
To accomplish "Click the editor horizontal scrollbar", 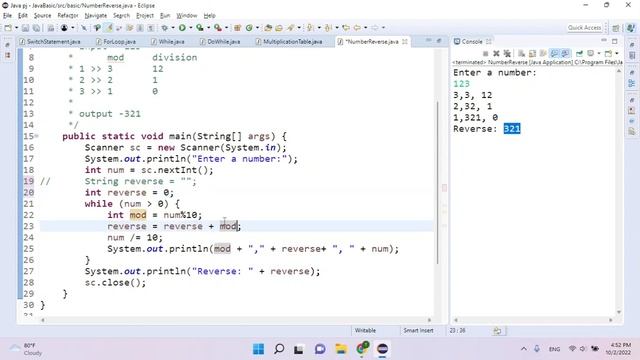I will click(235, 320).
